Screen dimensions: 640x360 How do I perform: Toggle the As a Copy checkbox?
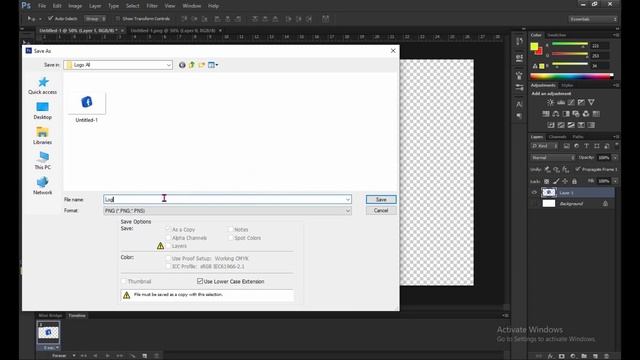168,230
